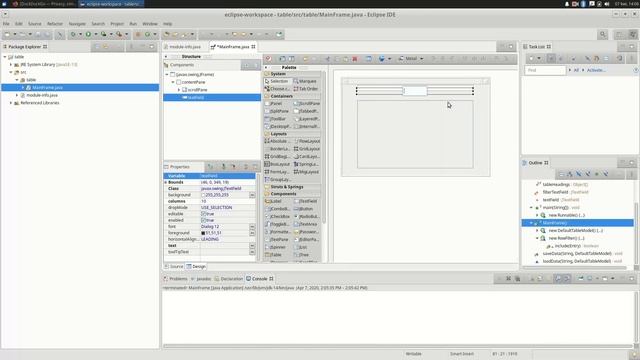Open the Problems view tab
The height and width of the screenshot is (360, 640).
[x=176, y=279]
